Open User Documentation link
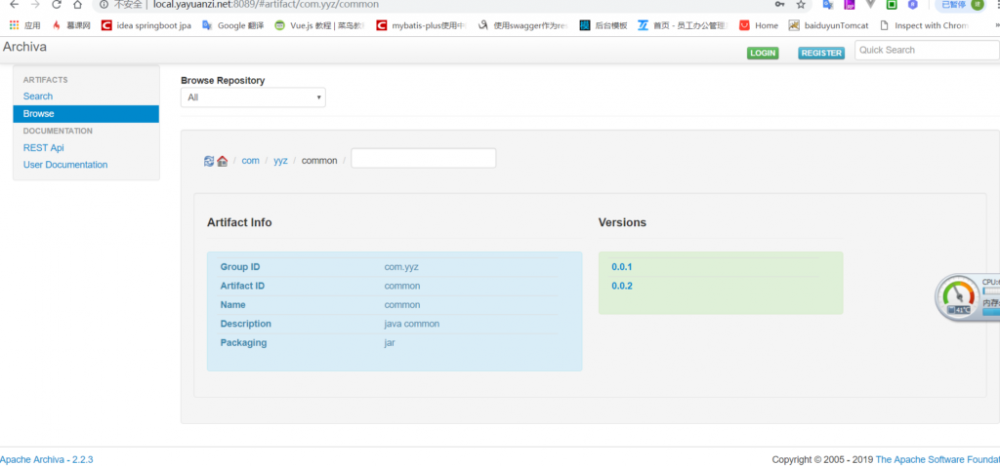The width and height of the screenshot is (1000, 466). [x=65, y=164]
